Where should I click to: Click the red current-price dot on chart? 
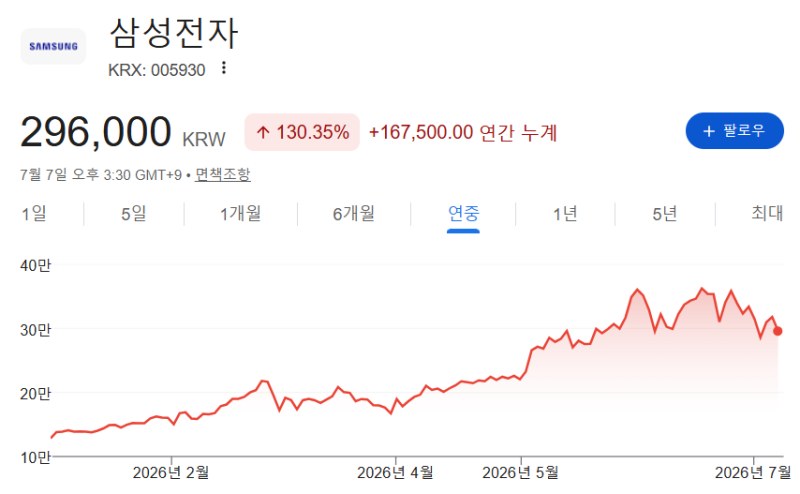778,331
